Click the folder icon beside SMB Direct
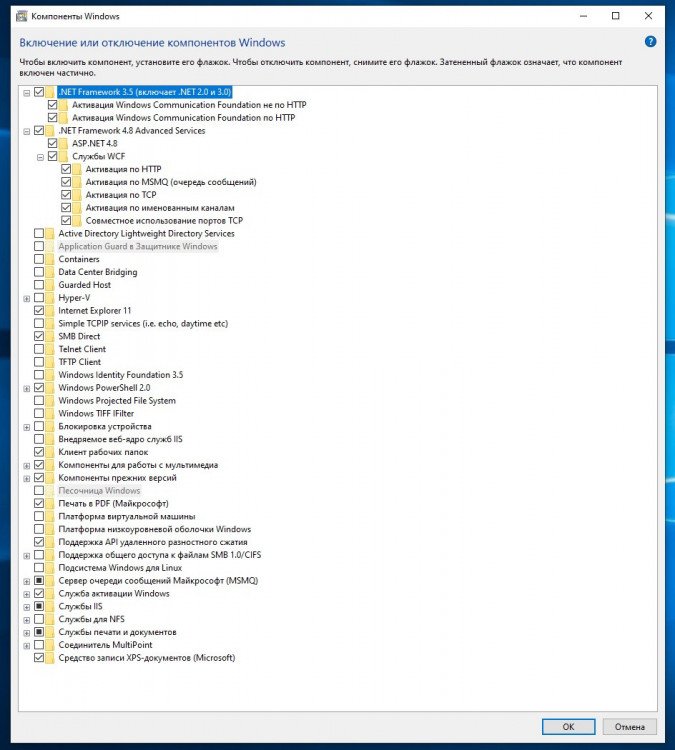 click(50, 336)
